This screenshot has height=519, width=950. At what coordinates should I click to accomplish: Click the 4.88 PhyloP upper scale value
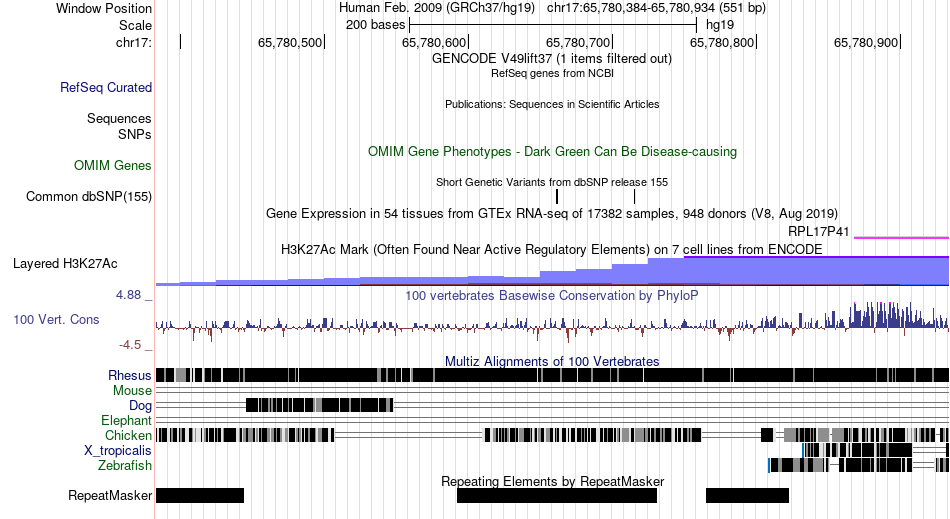tap(128, 295)
